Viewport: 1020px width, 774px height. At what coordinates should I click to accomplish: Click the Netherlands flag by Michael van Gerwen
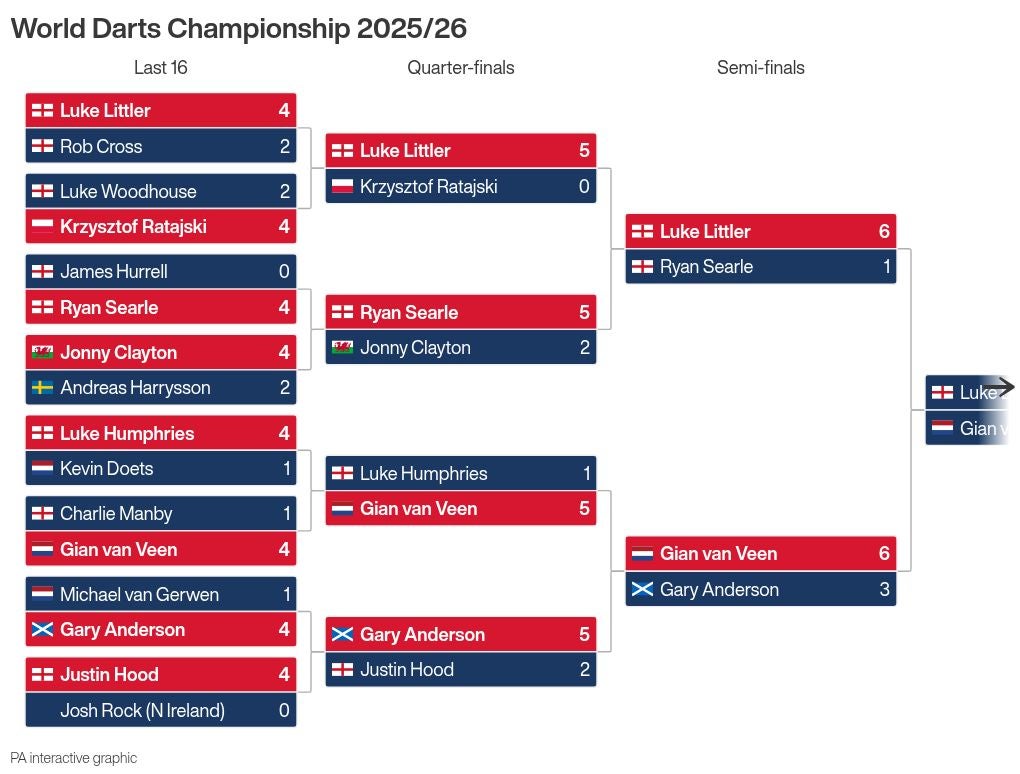[42, 594]
